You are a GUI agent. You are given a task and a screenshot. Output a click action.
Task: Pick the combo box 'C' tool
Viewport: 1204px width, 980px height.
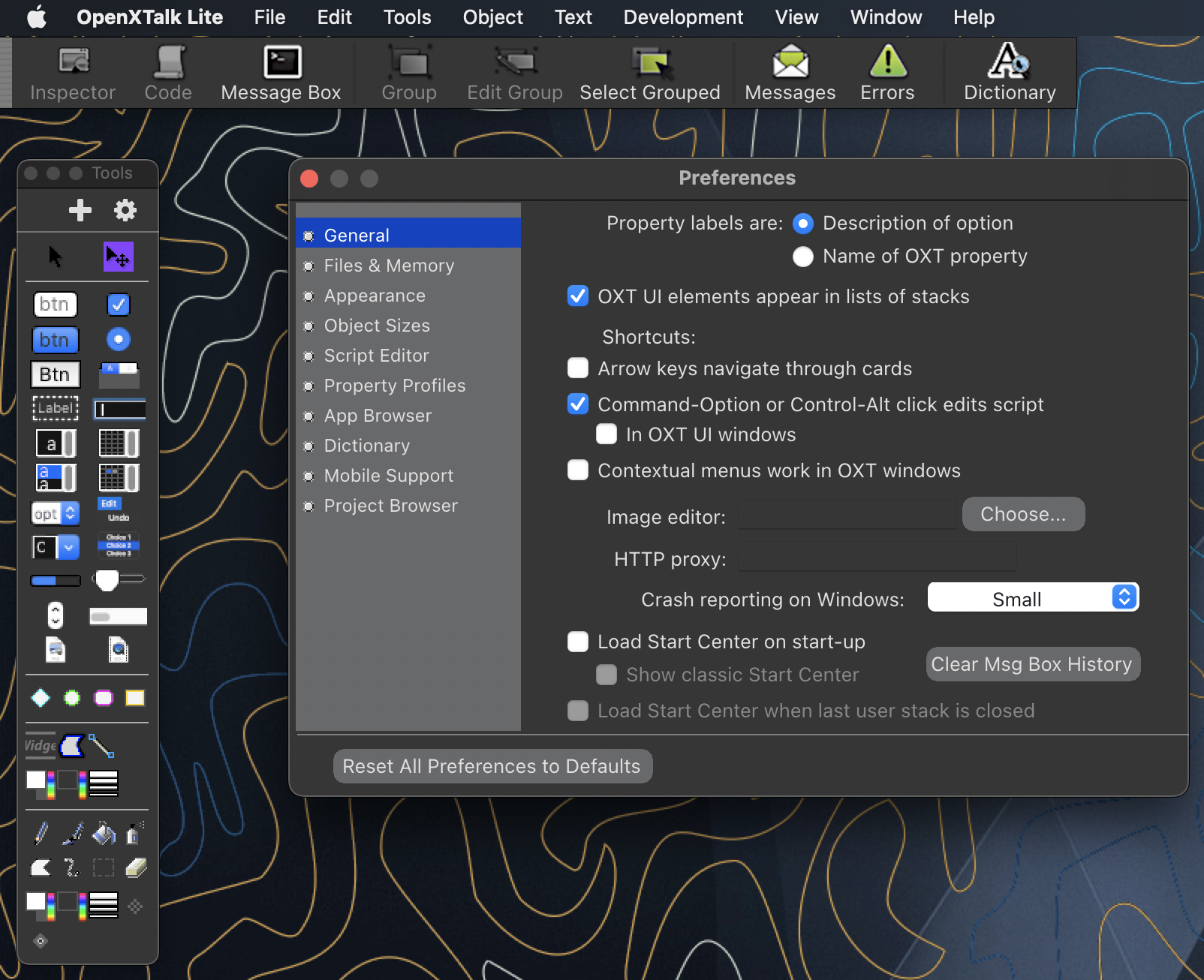point(56,547)
